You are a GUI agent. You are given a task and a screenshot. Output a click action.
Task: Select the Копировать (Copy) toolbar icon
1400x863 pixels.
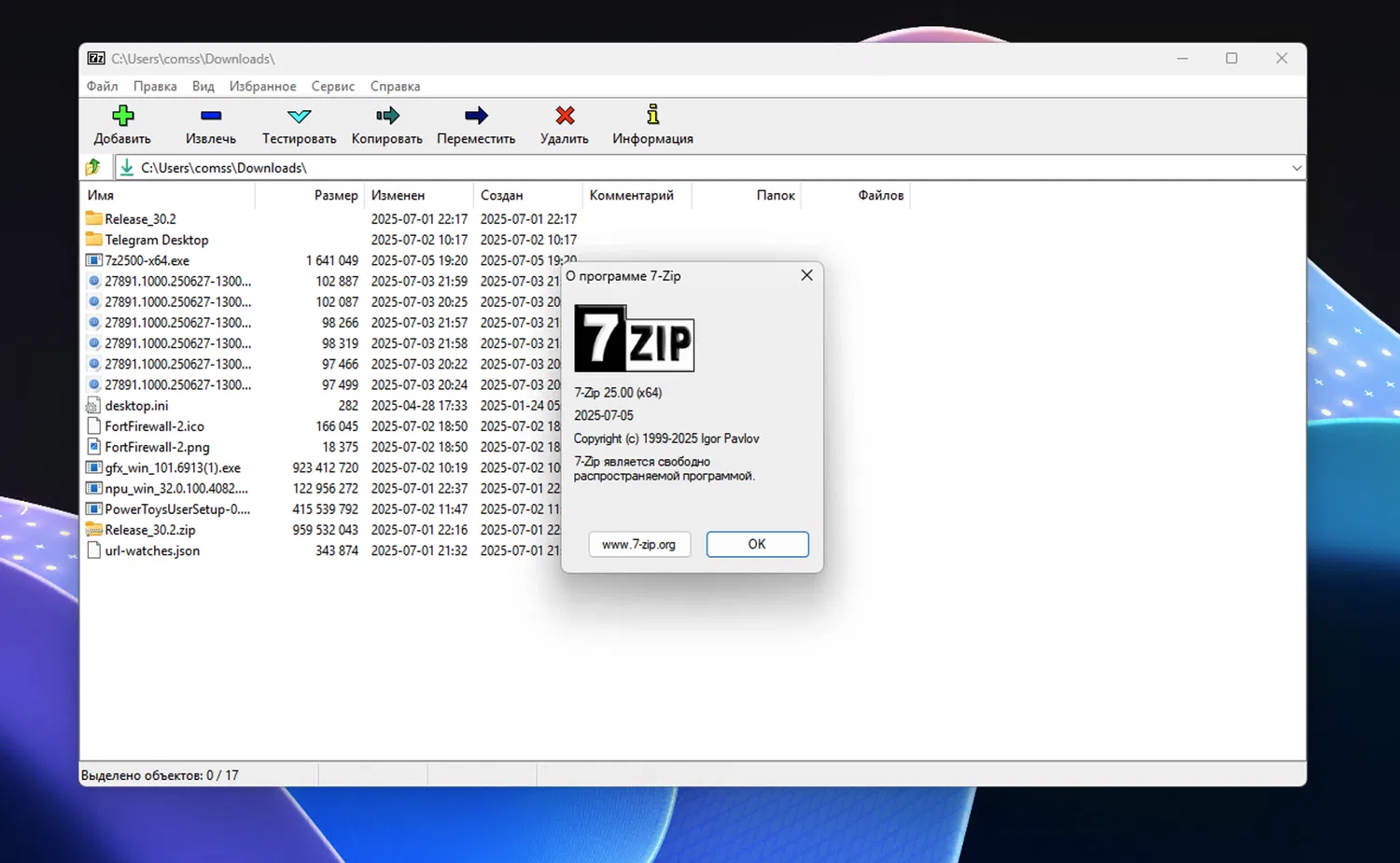click(x=387, y=116)
